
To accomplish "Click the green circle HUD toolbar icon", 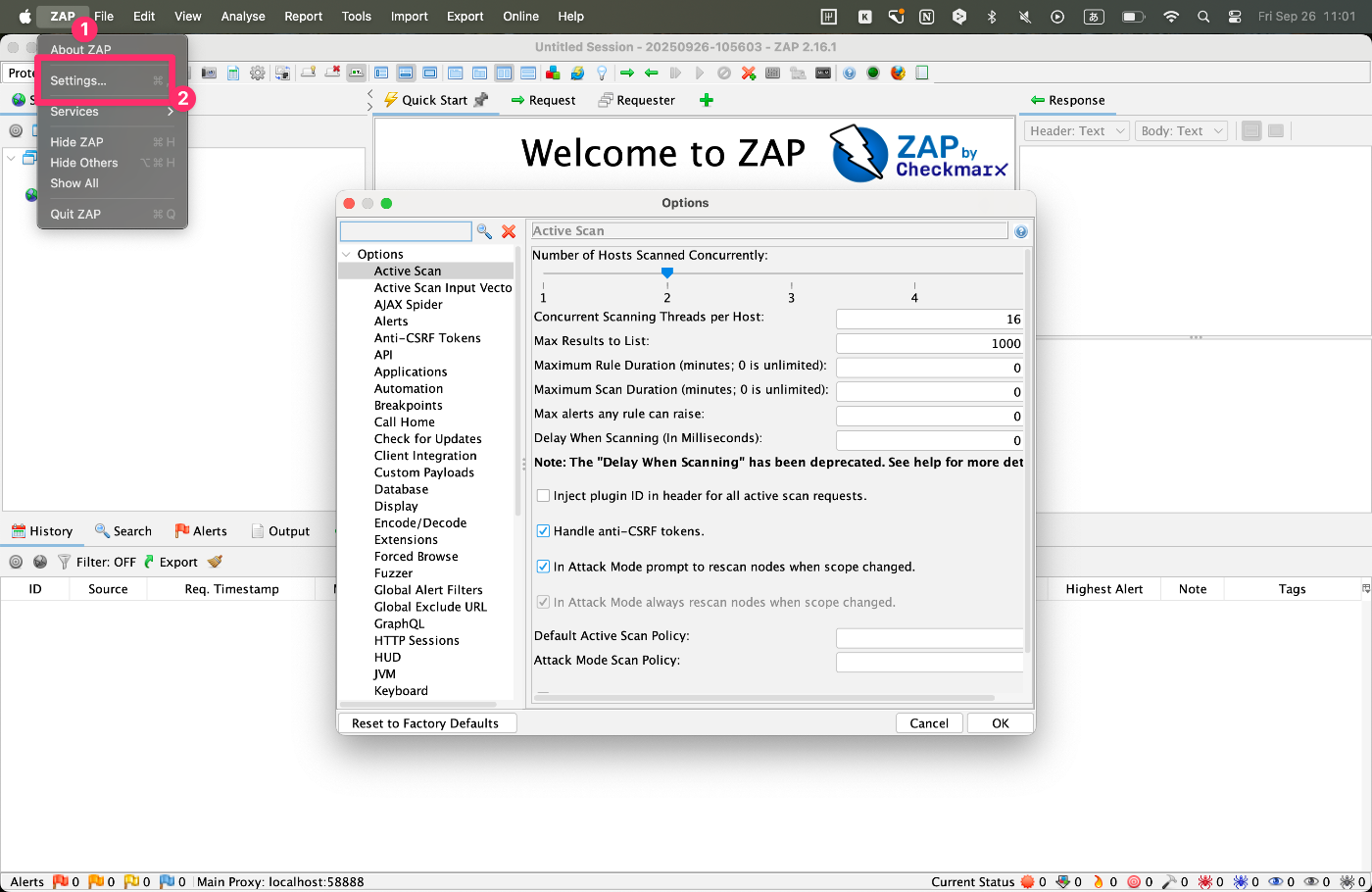I will pyautogui.click(x=873, y=73).
